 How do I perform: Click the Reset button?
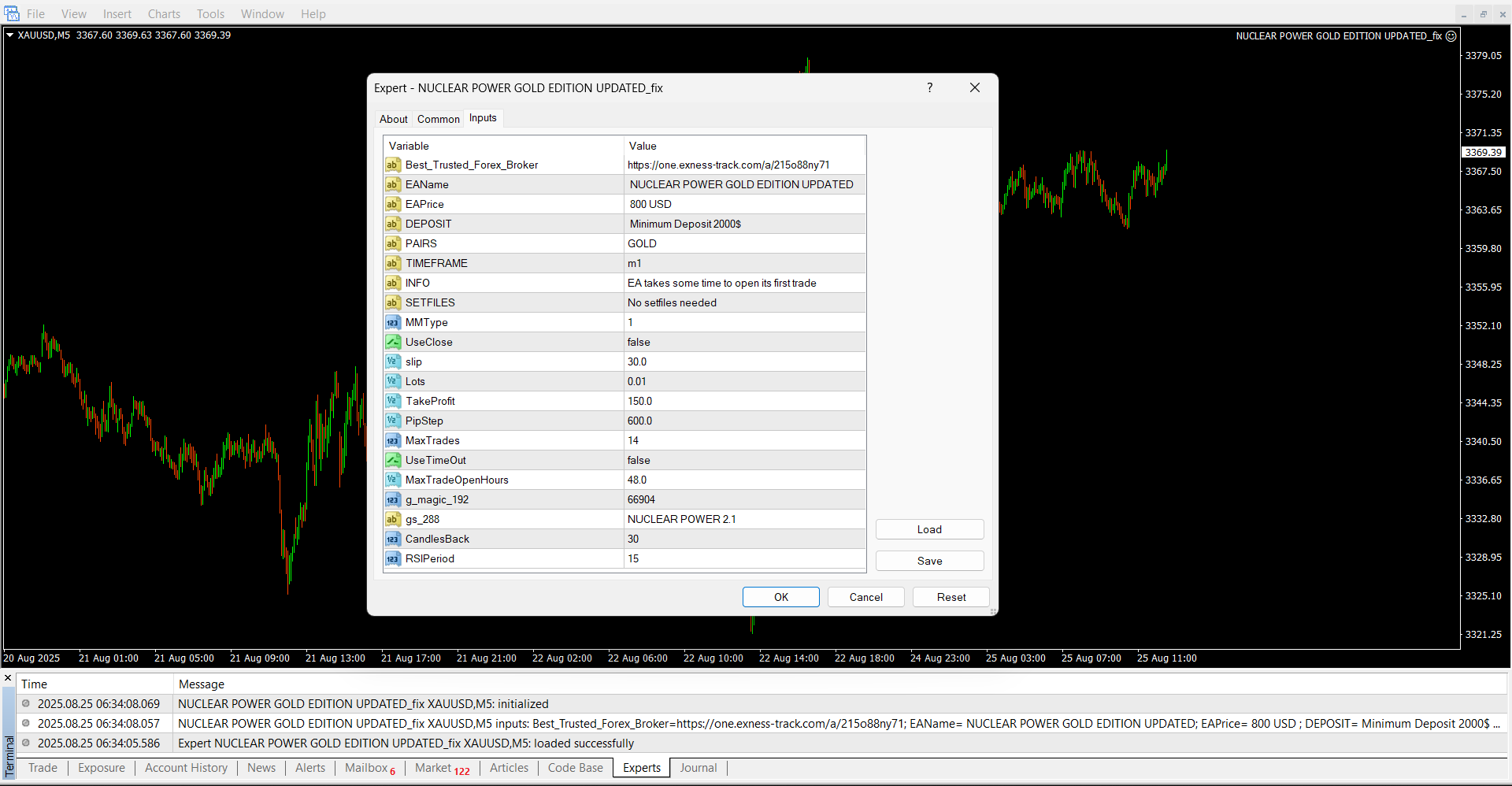click(x=951, y=597)
